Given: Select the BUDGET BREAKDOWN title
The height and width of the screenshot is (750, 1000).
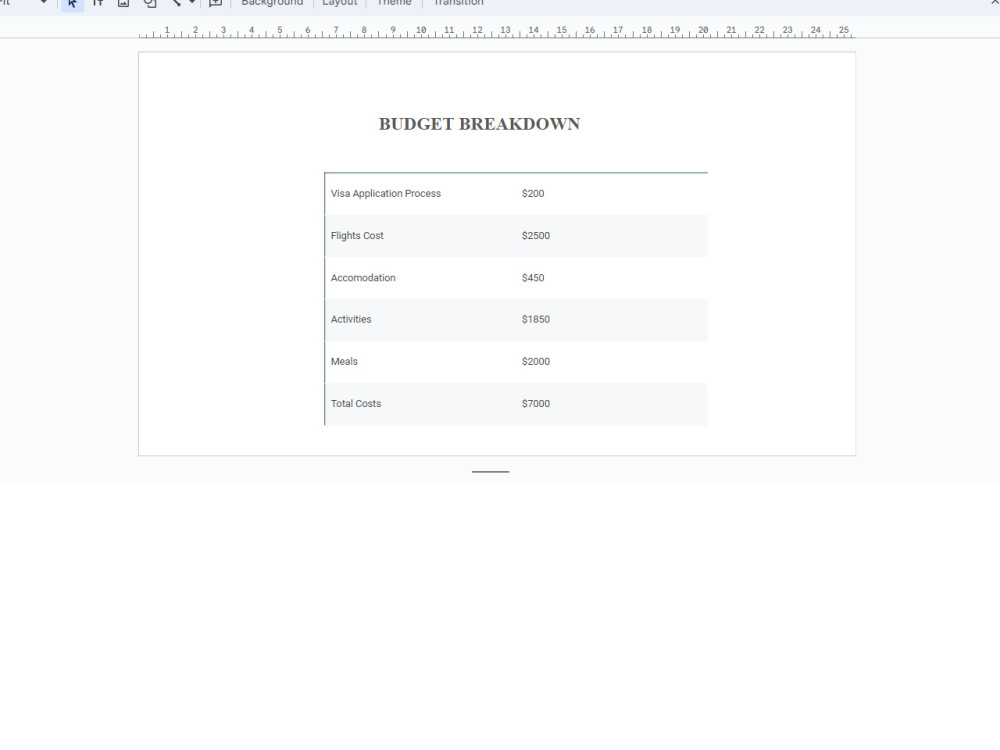Looking at the screenshot, I should (x=480, y=124).
